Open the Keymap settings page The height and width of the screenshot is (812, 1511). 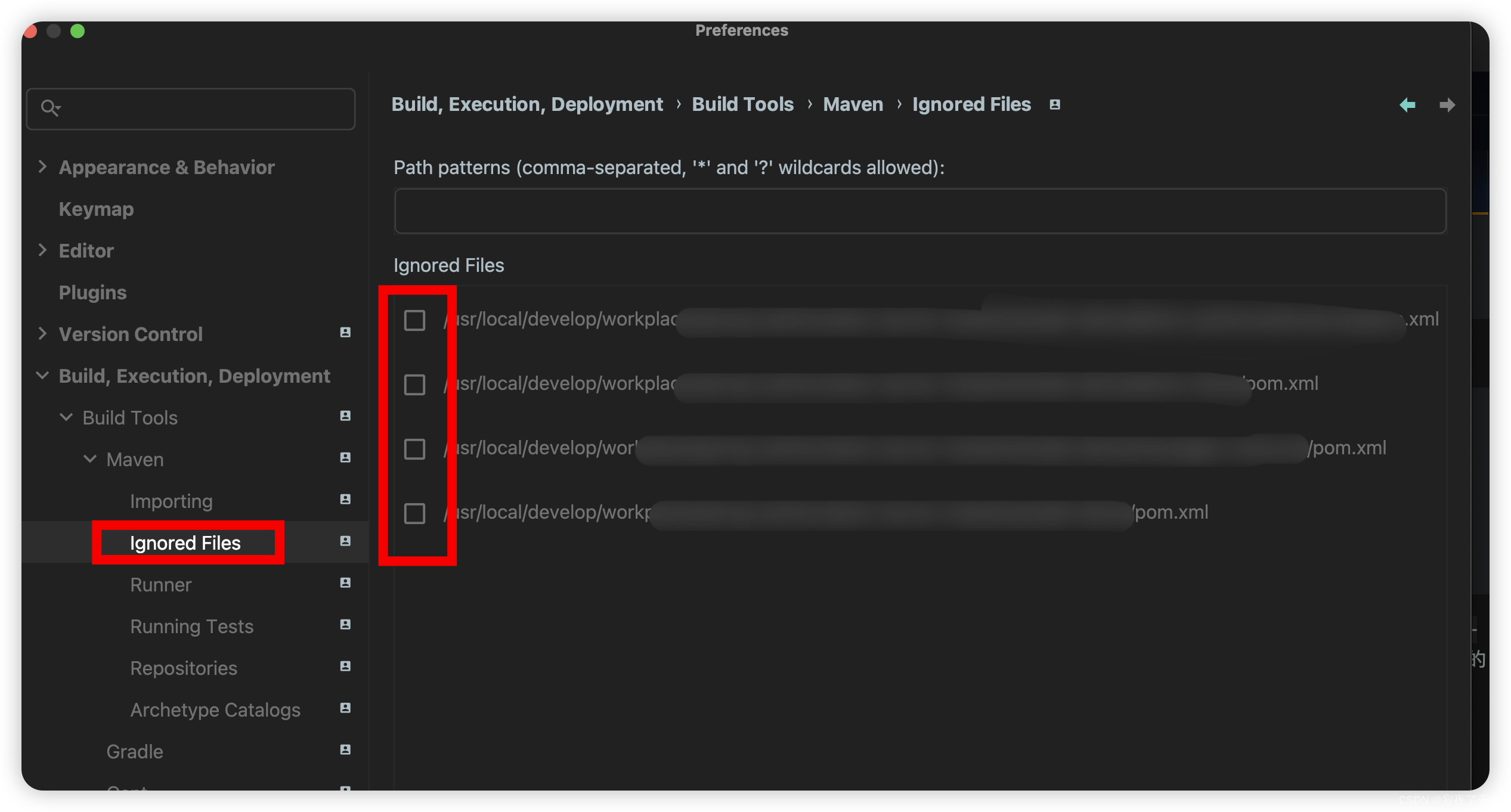pos(96,209)
